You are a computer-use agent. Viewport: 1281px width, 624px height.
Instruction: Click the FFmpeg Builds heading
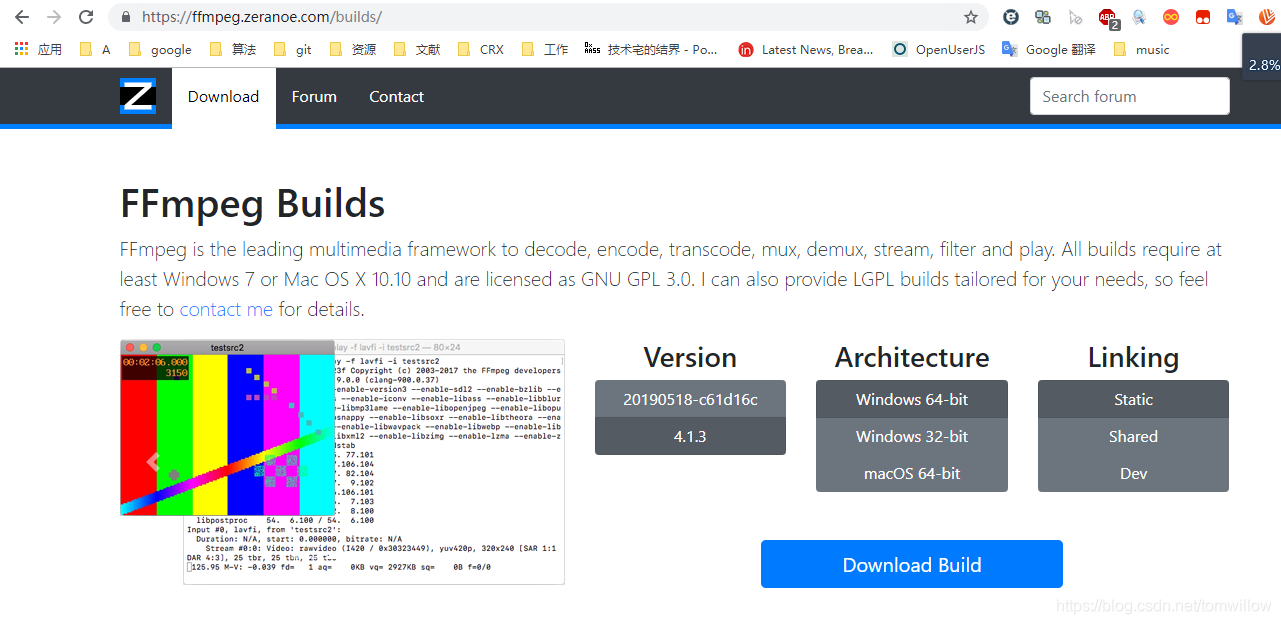[x=252, y=204]
